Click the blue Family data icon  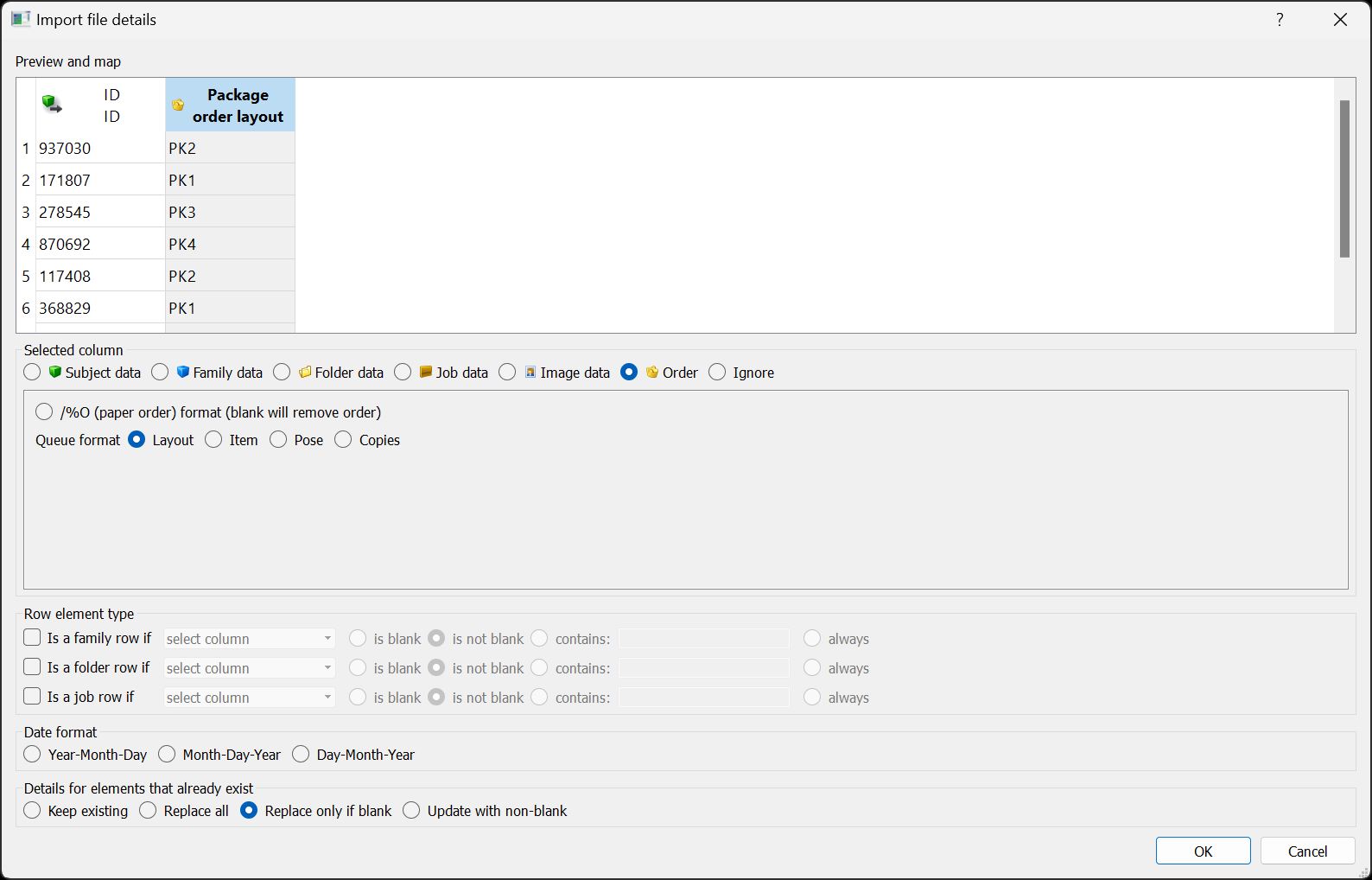coord(183,372)
